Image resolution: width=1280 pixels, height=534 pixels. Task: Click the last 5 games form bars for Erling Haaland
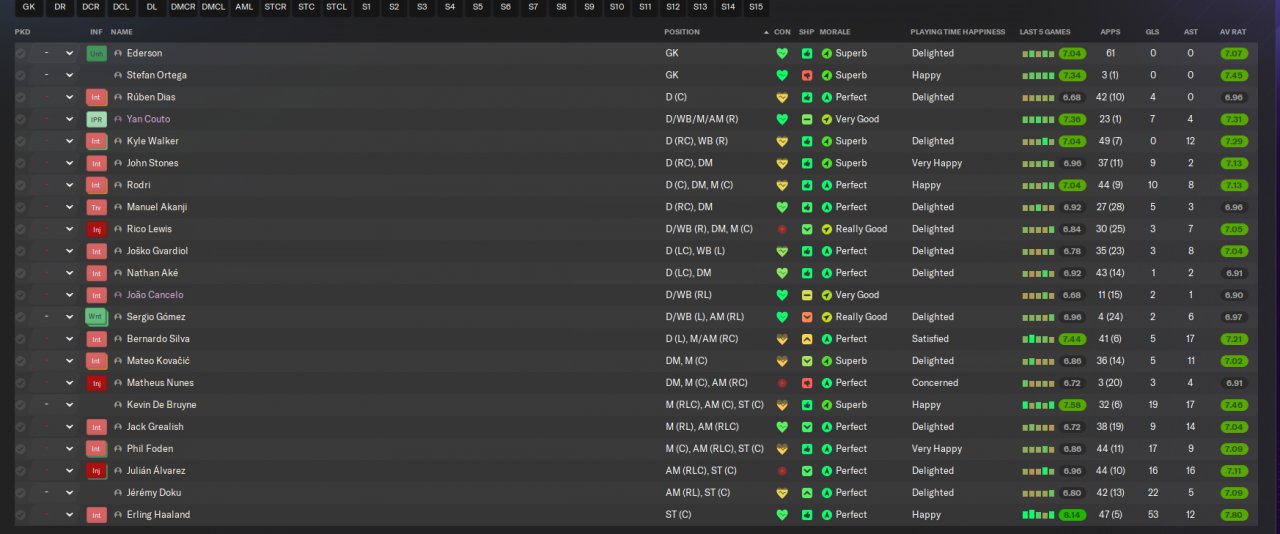tap(1038, 515)
